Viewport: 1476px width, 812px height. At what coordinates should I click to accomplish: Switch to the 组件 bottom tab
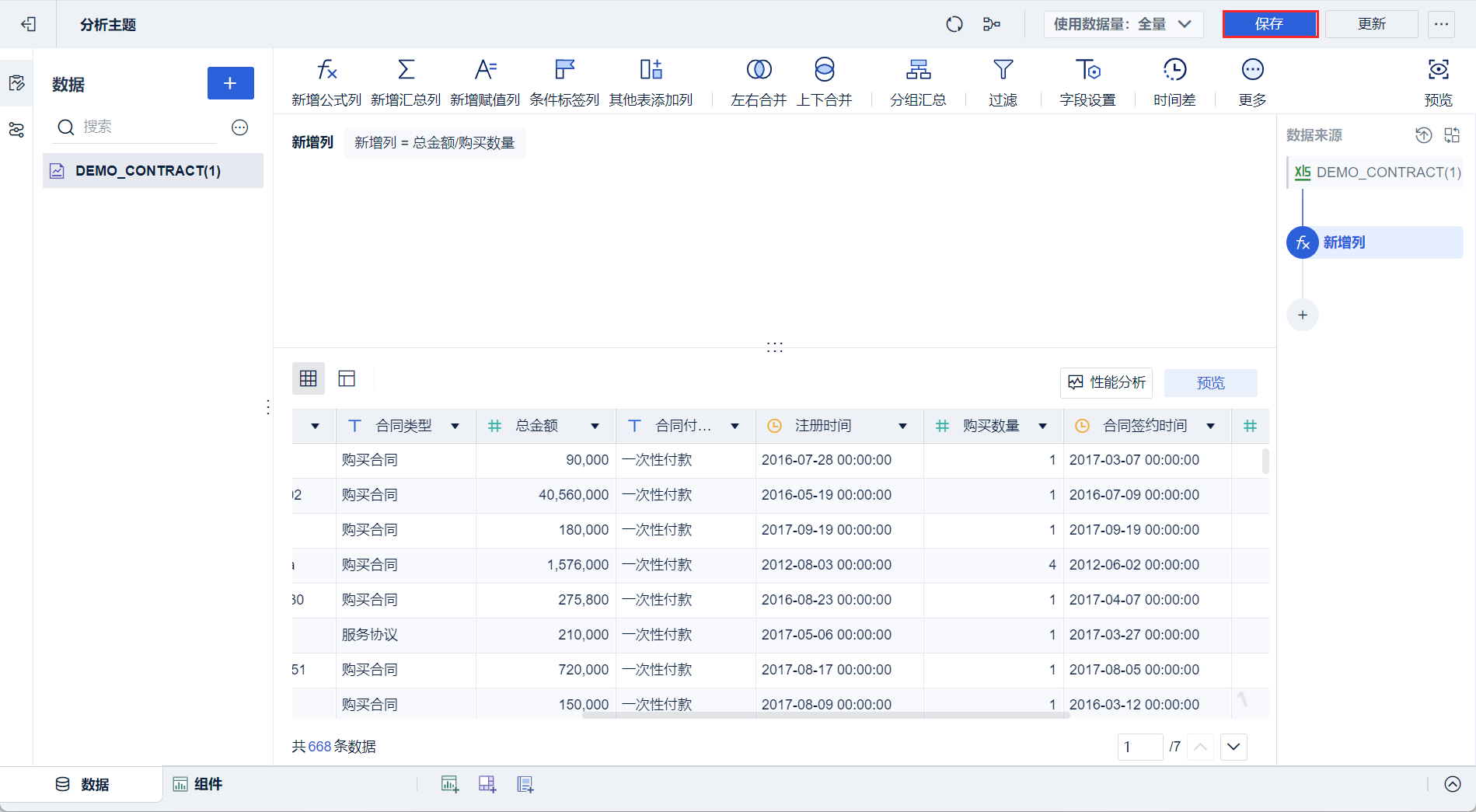197,785
